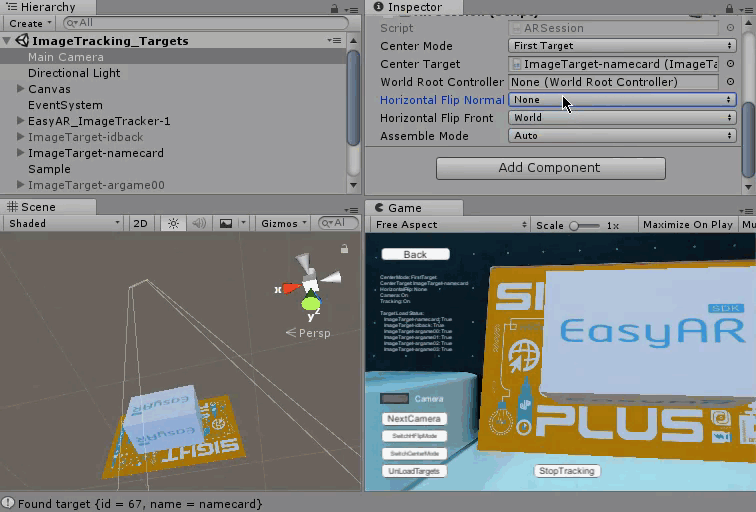756x512 pixels.
Task: Collapse the ImageTracking_Targets scene foldout
Action: [x=7, y=41]
